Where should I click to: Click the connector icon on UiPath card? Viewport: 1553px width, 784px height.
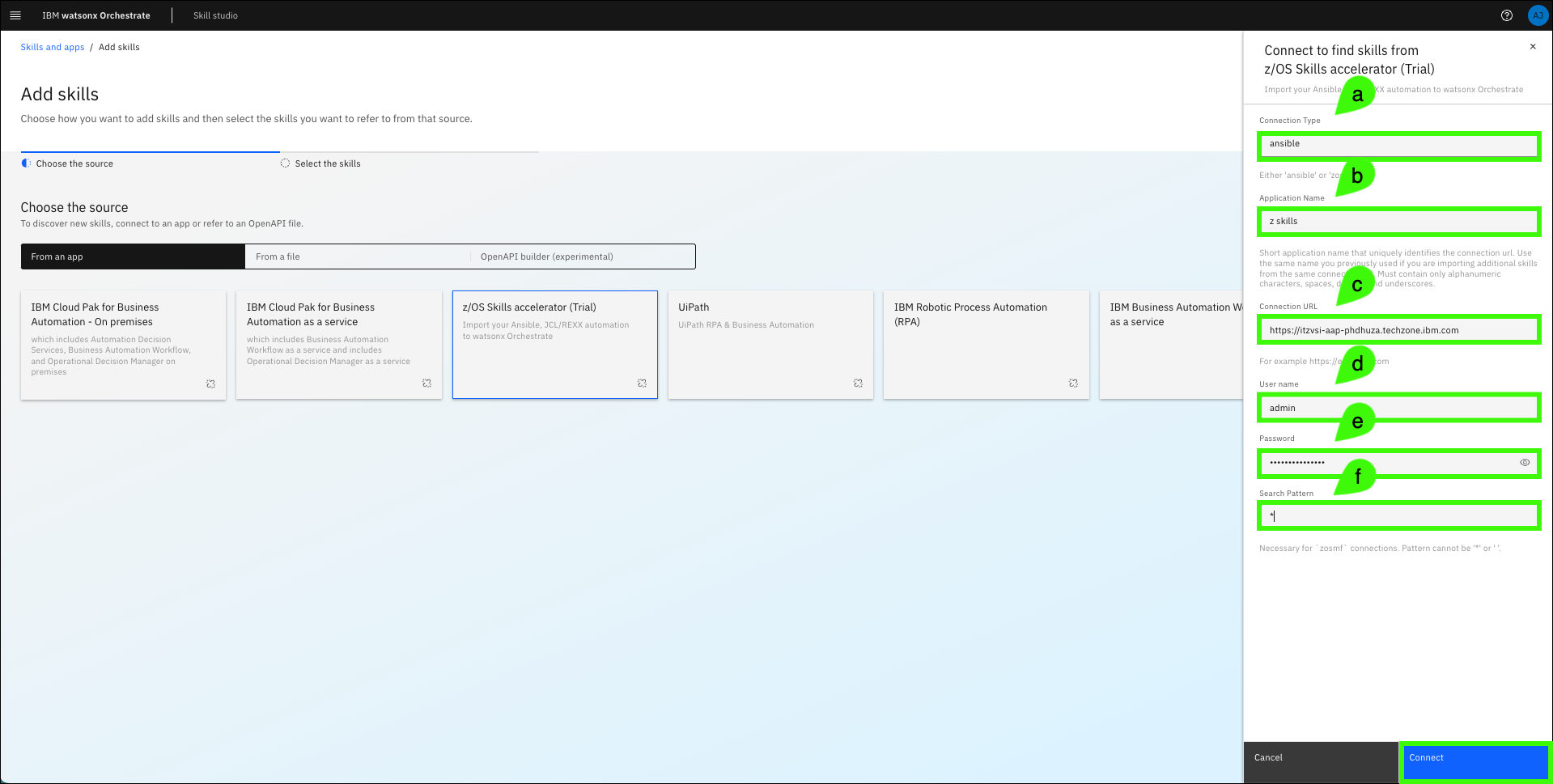coord(858,384)
